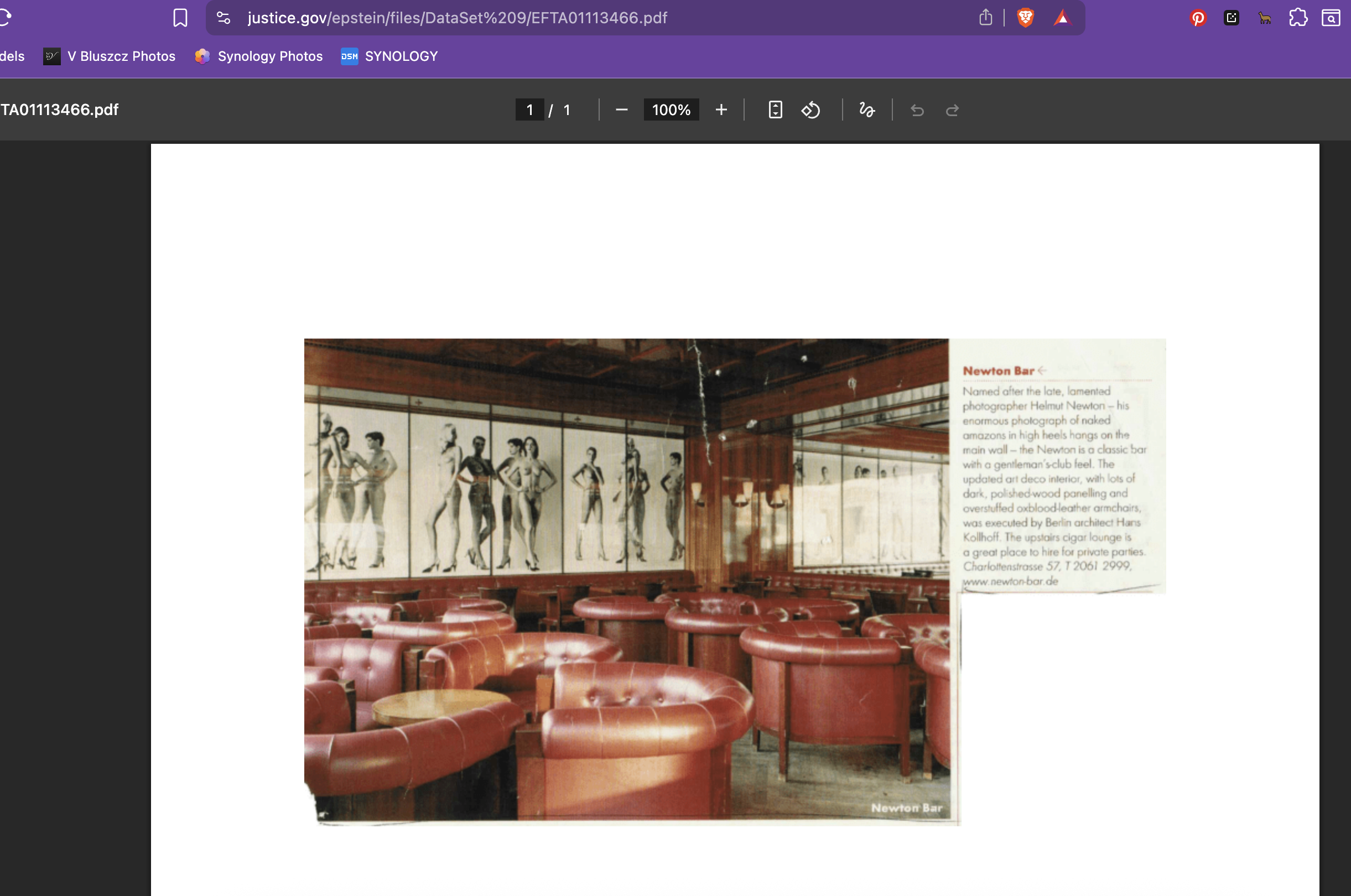Click the share icon in address bar
The image size is (1351, 896).
pos(985,18)
